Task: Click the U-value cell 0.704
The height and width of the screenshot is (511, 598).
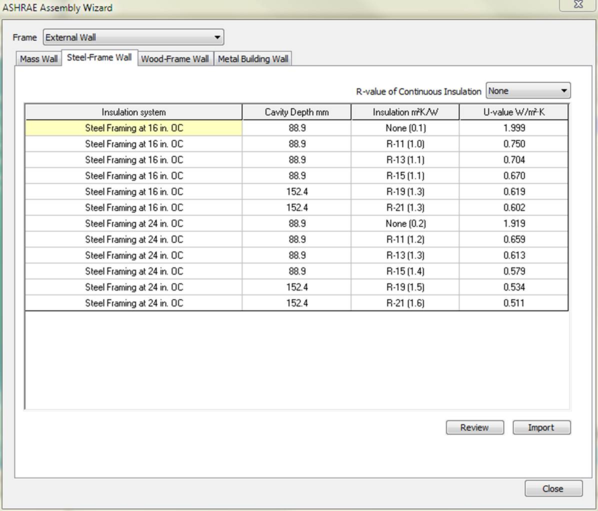Action: 514,160
